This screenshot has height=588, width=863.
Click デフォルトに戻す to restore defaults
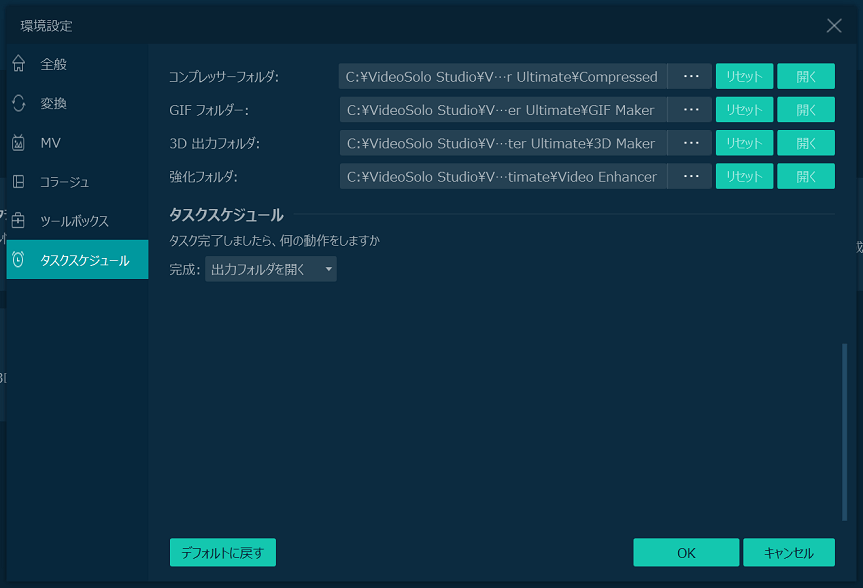(x=222, y=551)
